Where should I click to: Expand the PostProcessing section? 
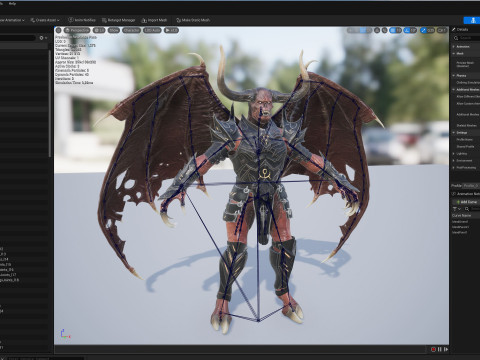coord(454,168)
